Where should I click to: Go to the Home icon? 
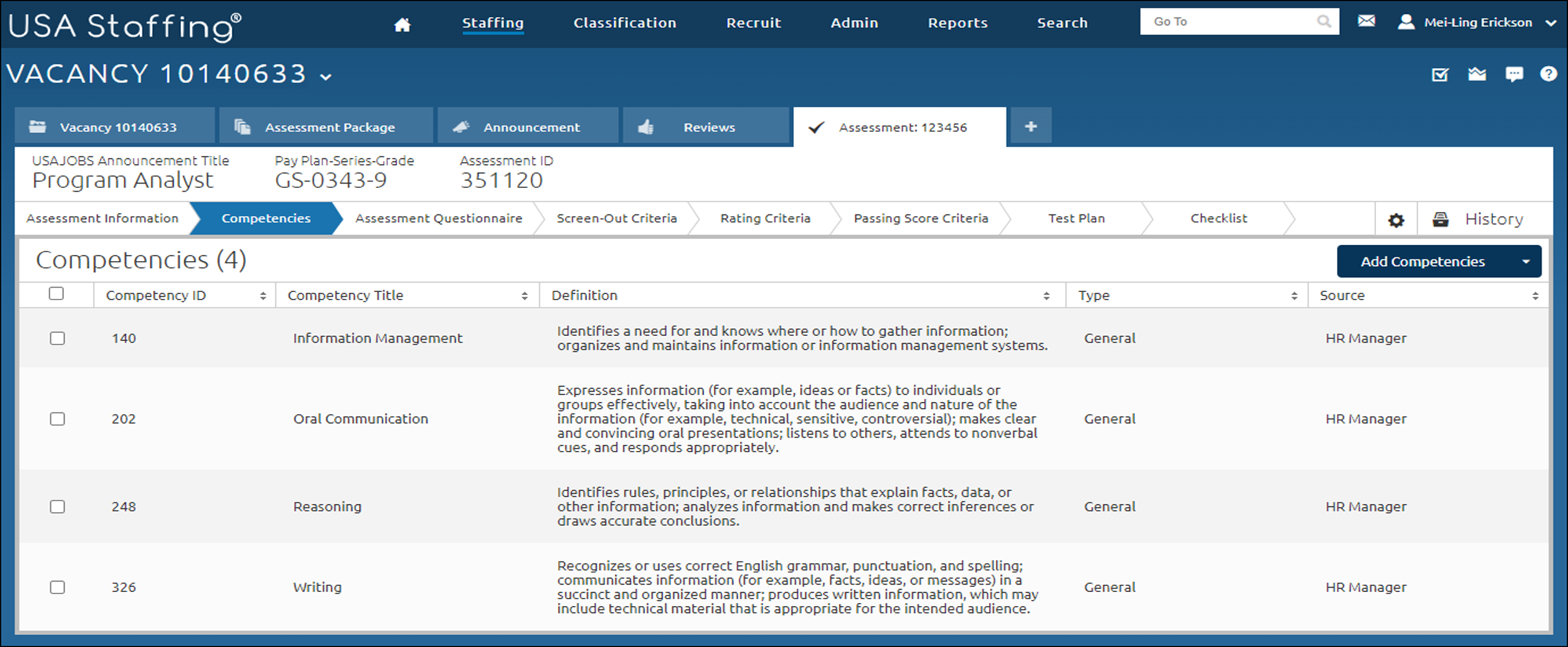(402, 24)
